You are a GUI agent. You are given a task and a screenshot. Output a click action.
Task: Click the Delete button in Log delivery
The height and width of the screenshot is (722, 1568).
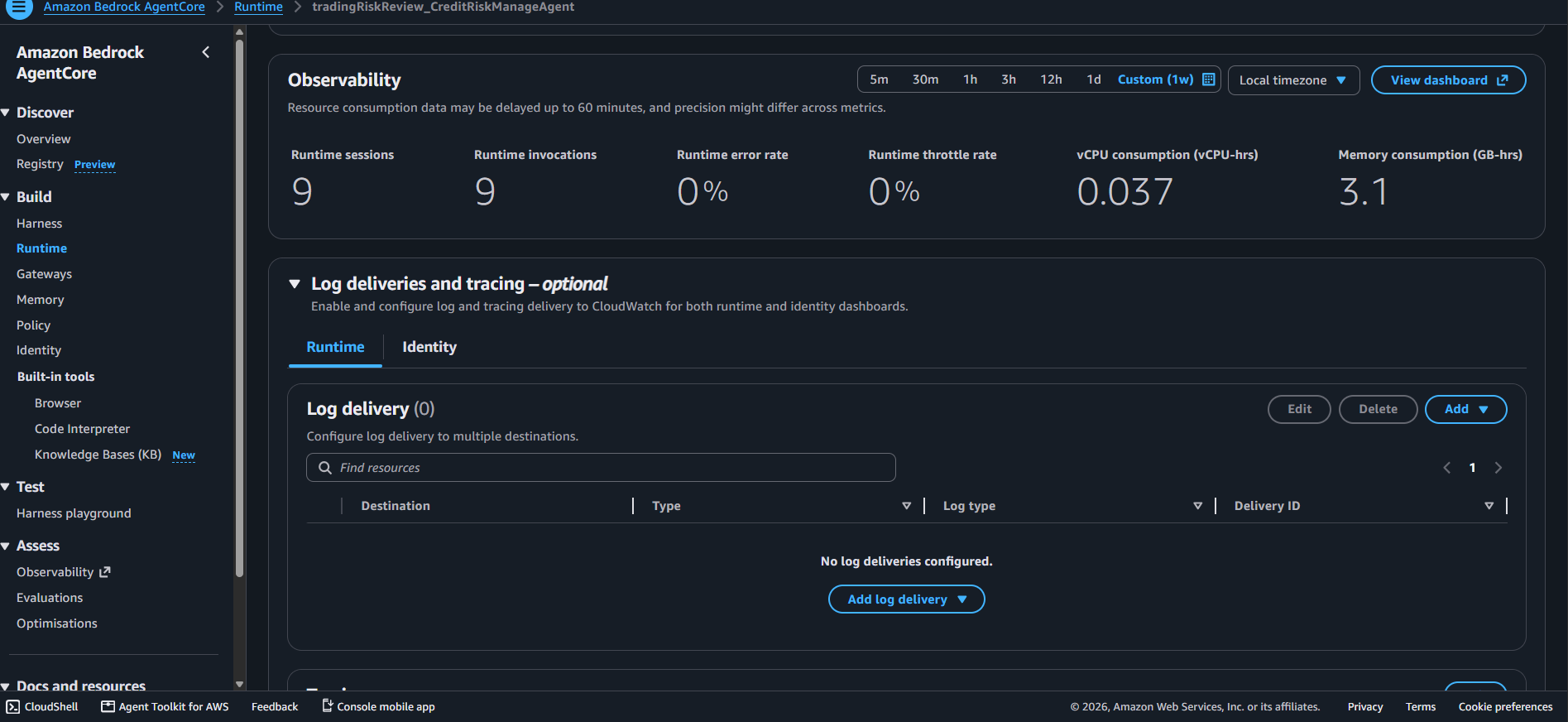(x=1378, y=409)
